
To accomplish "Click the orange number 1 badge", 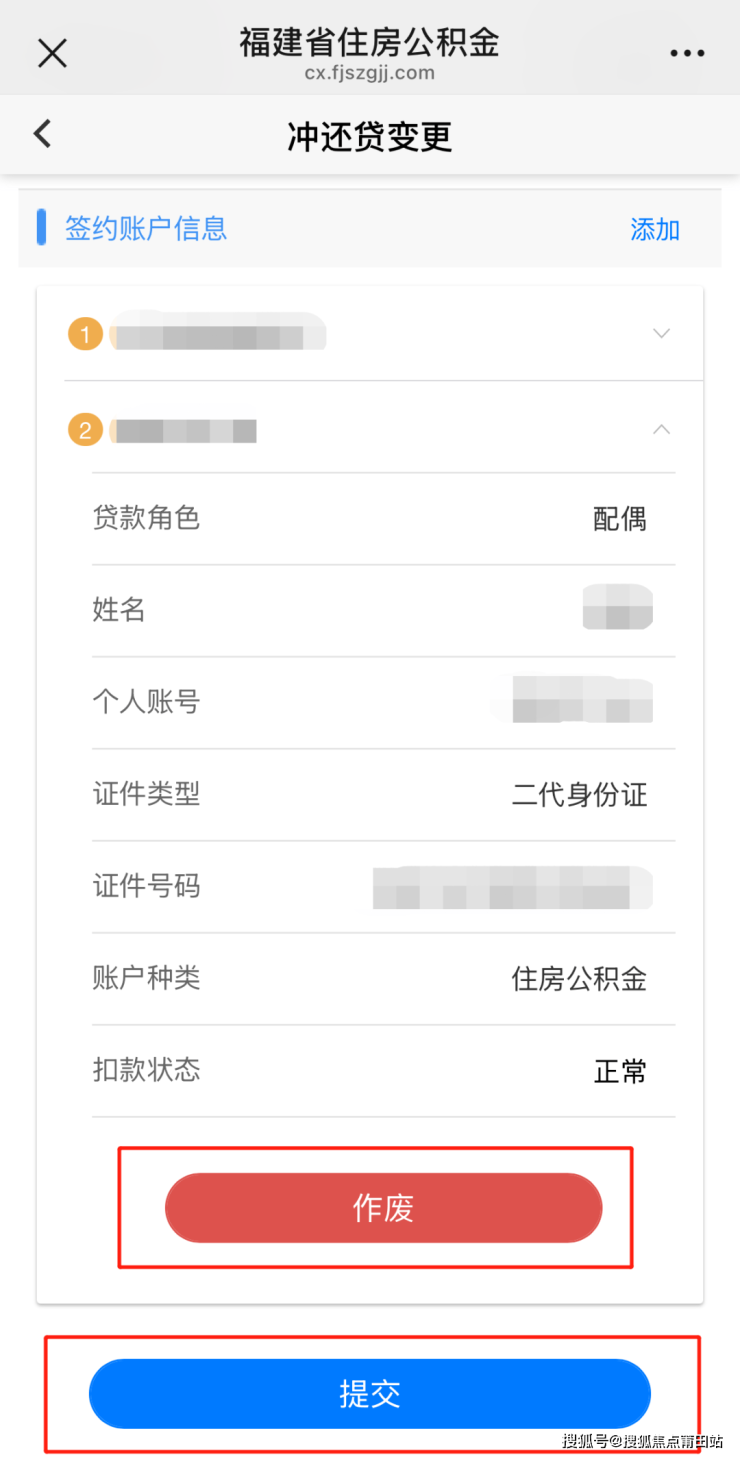I will pos(85,334).
